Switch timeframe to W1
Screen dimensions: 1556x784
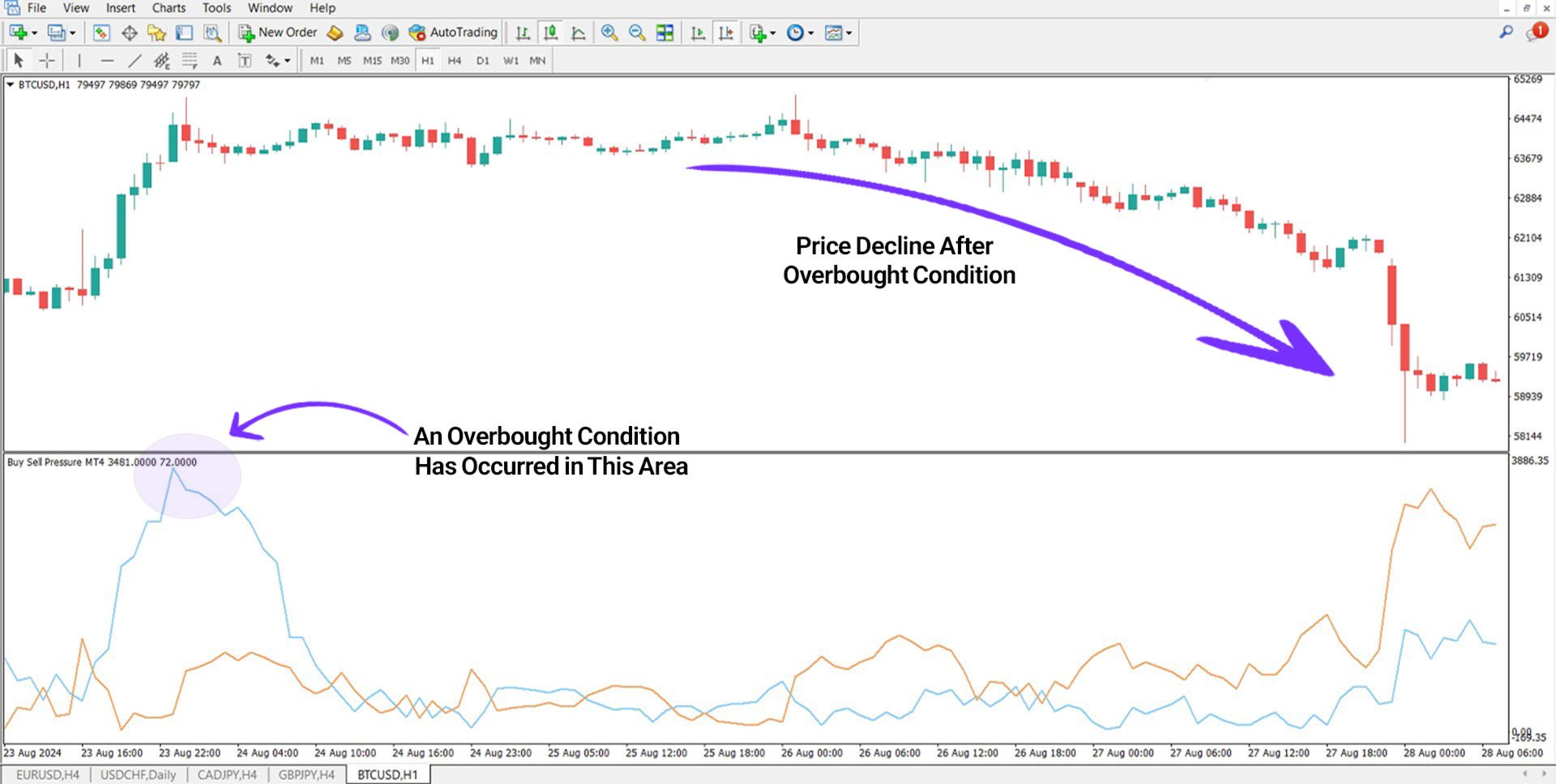pyautogui.click(x=511, y=61)
